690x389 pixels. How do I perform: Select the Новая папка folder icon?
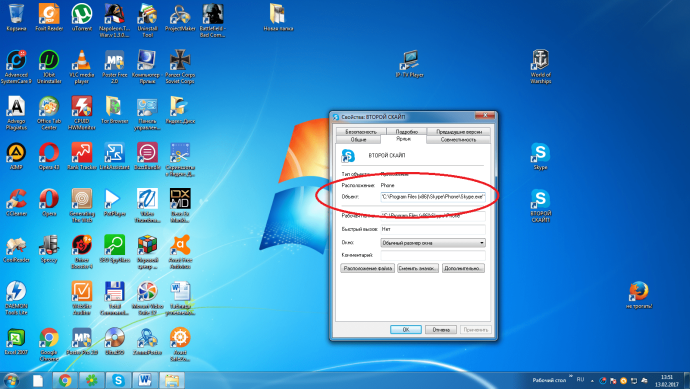(278, 18)
